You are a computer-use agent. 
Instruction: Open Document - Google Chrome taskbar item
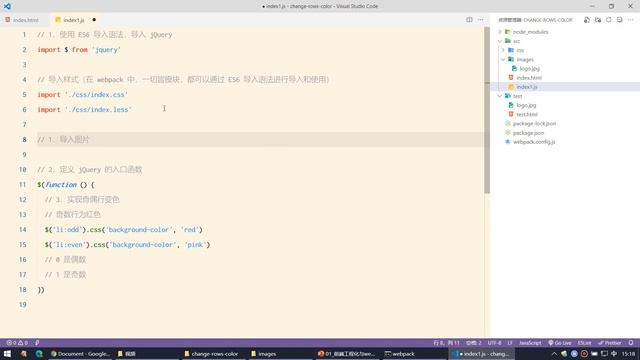pos(80,354)
